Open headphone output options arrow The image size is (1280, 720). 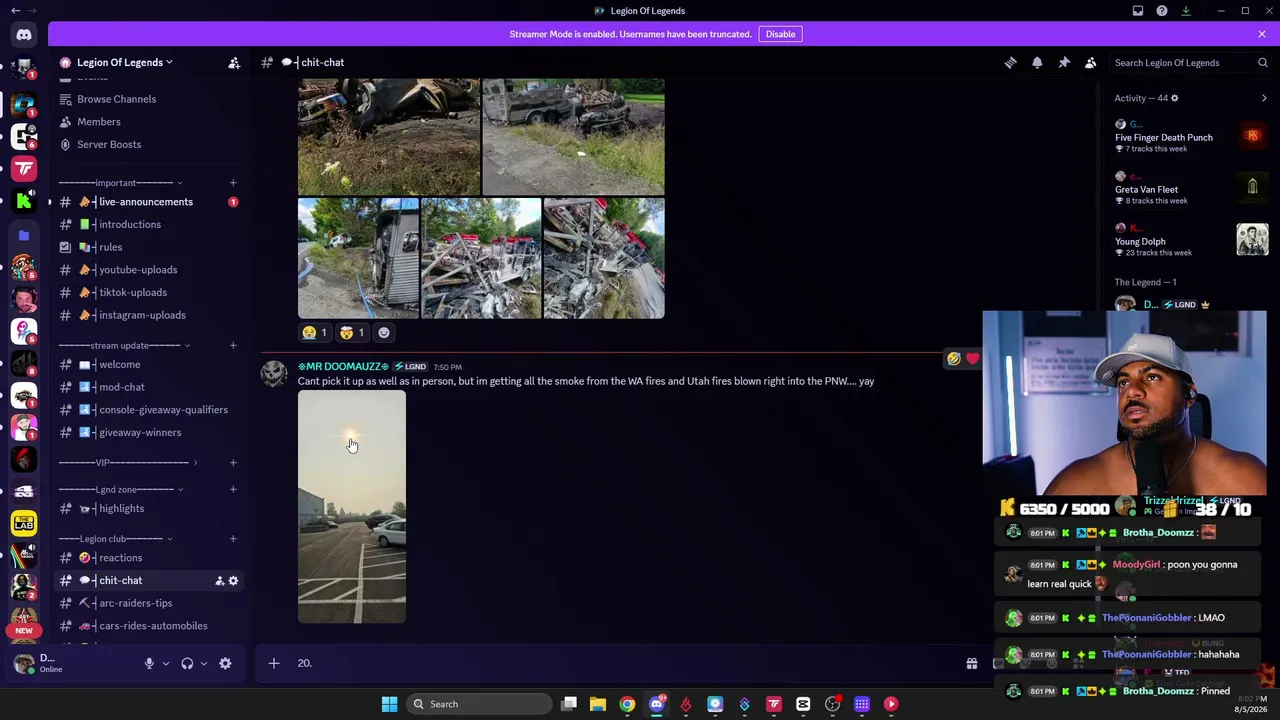[x=204, y=663]
